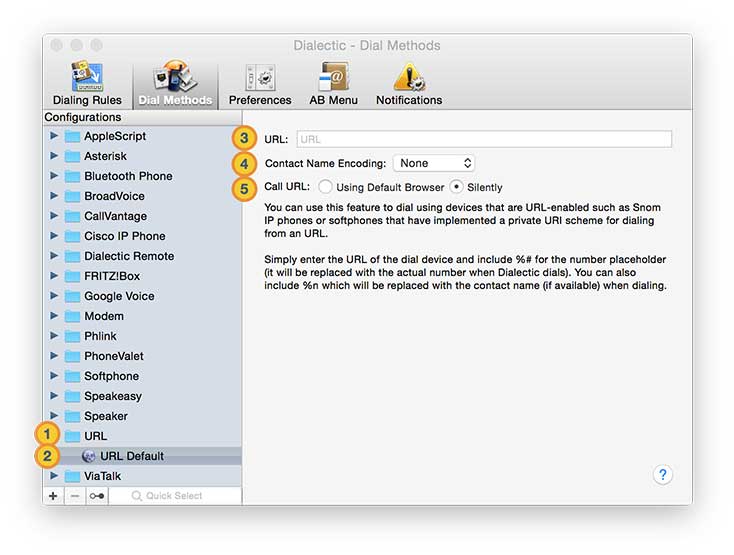Open the Contact Name Encoding dropdown
734x555 pixels.
(x=433, y=163)
